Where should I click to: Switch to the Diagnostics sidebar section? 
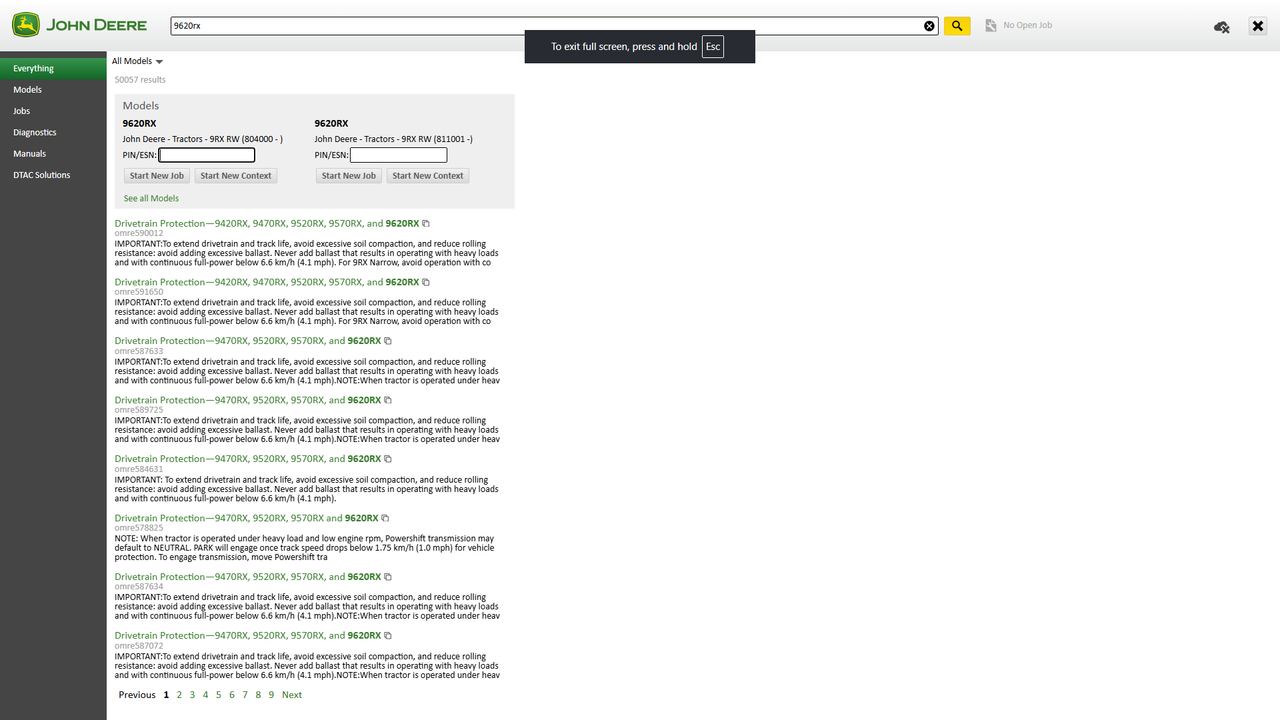coord(34,132)
